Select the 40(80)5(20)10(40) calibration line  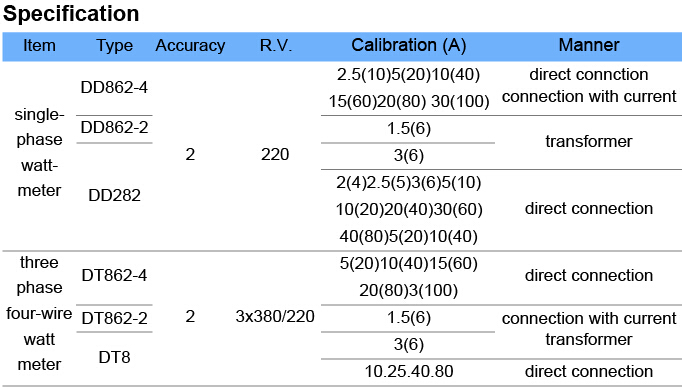[408, 237]
